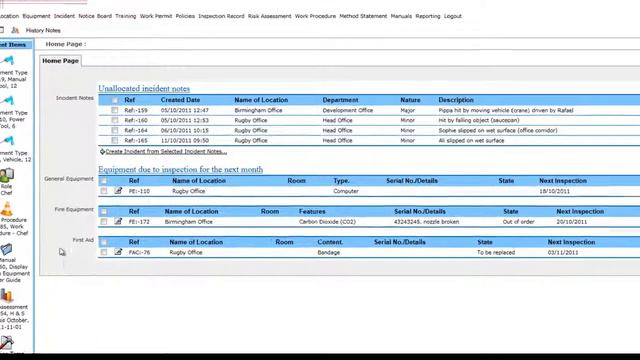Image resolution: width=640 pixels, height=360 pixels.
Task: Sort incidents by Name of Location column
Action: tap(261, 100)
